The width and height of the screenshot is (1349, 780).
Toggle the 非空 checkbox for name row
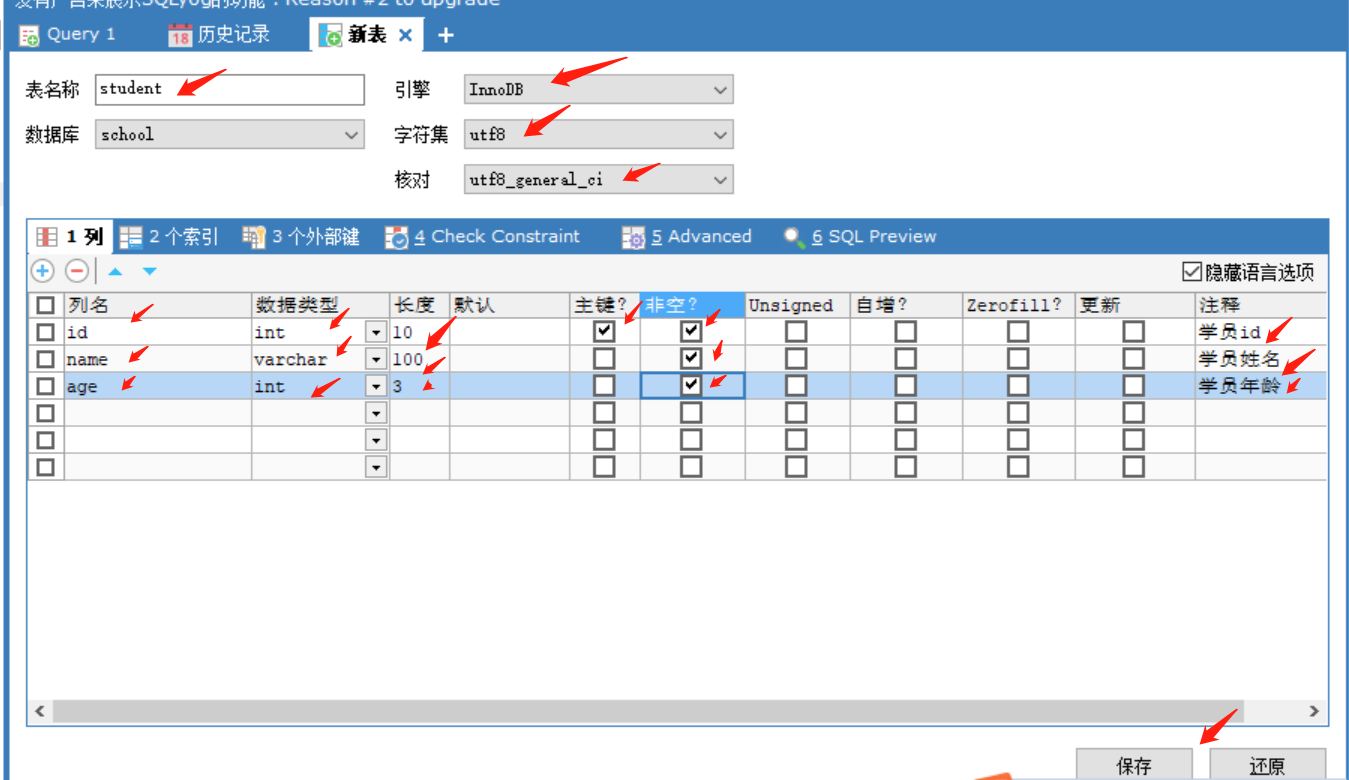point(691,358)
